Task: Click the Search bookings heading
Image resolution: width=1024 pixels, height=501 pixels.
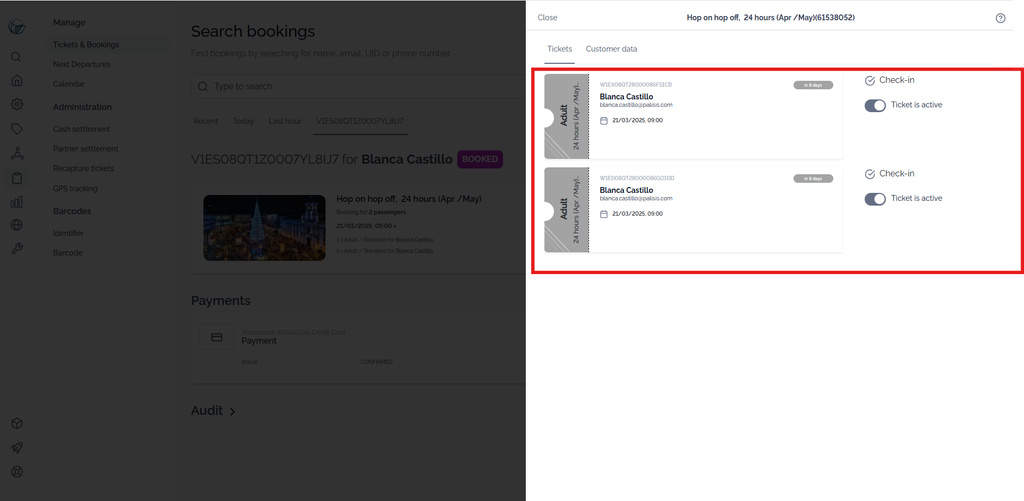Action: pyautogui.click(x=253, y=31)
